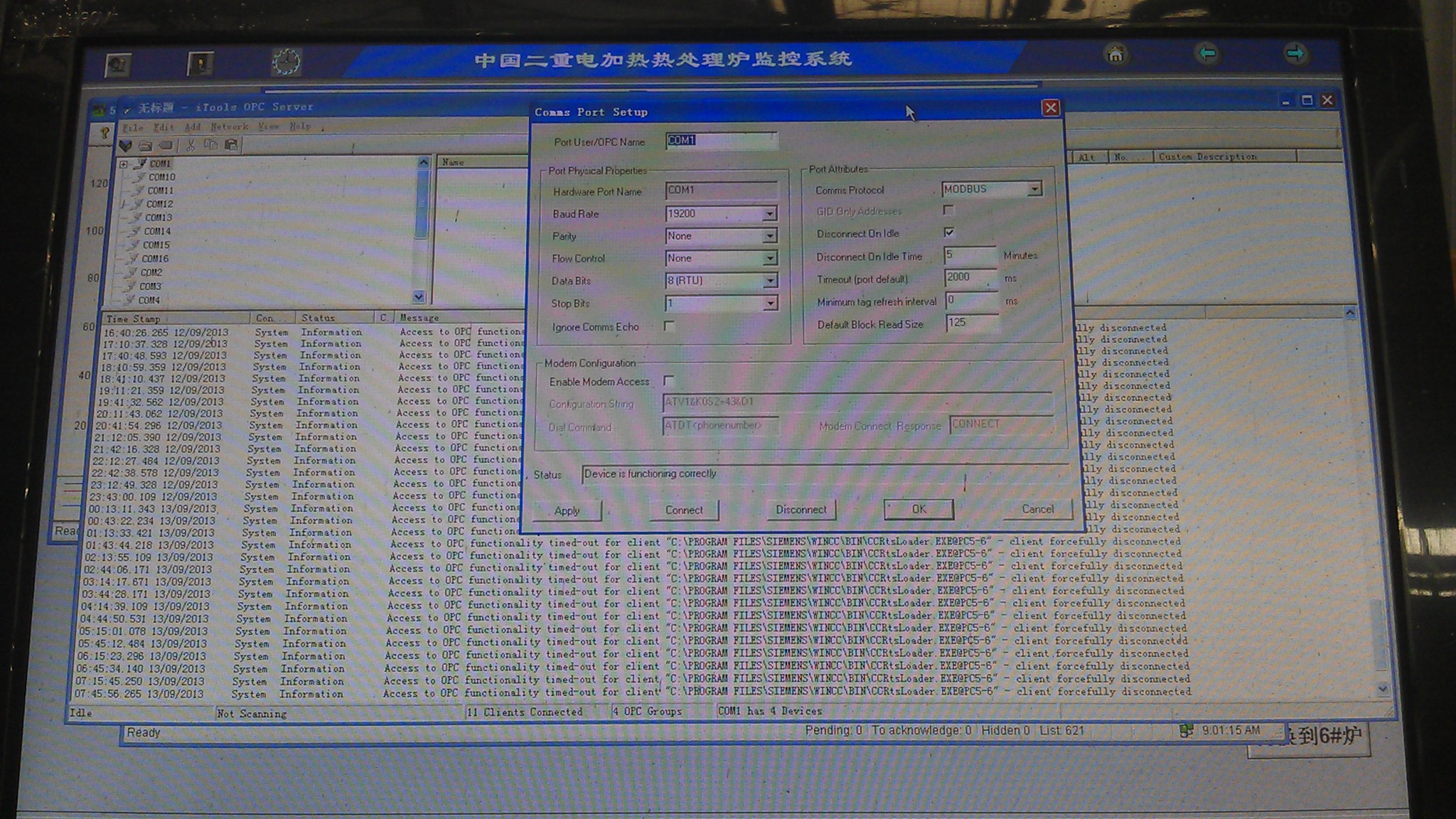
Task: Click the Copy toolbar icon
Action: (210, 145)
